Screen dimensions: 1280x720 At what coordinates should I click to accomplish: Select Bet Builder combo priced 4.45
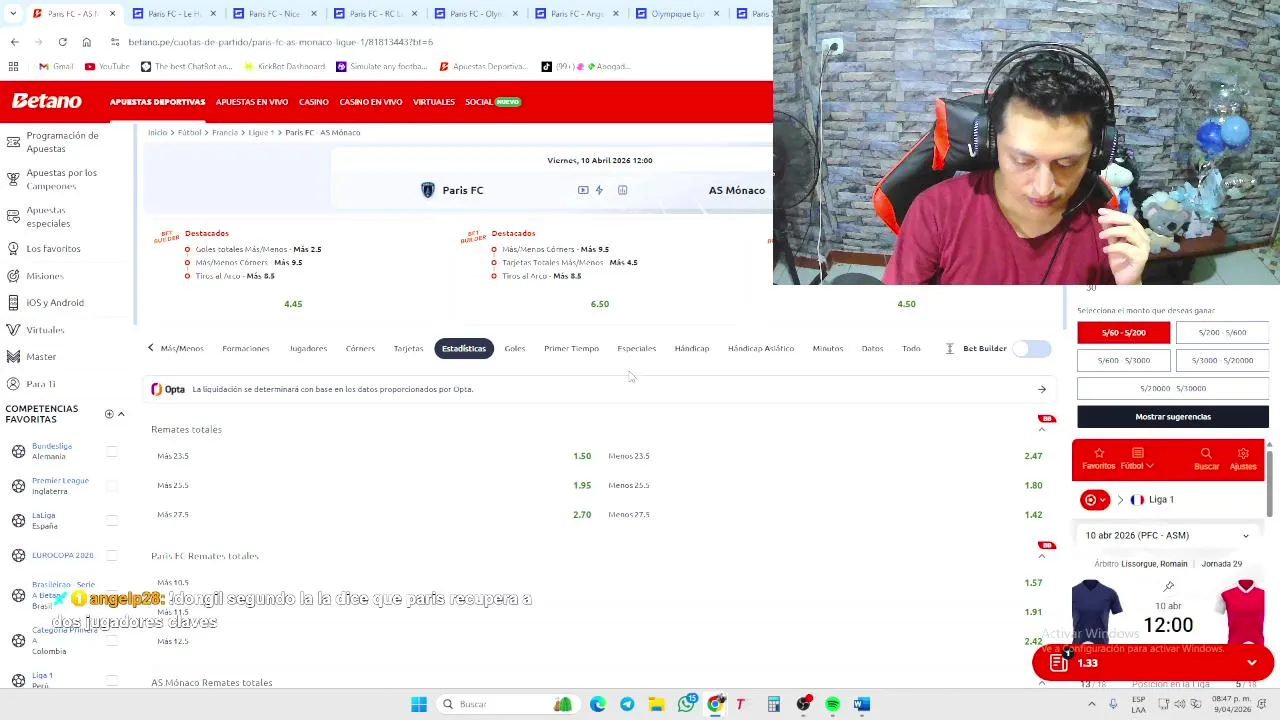pyautogui.click(x=293, y=304)
